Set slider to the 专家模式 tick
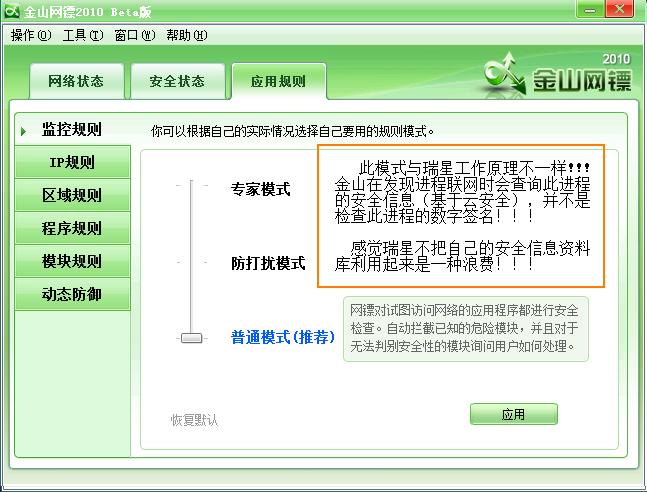647x492 pixels. tap(191, 185)
